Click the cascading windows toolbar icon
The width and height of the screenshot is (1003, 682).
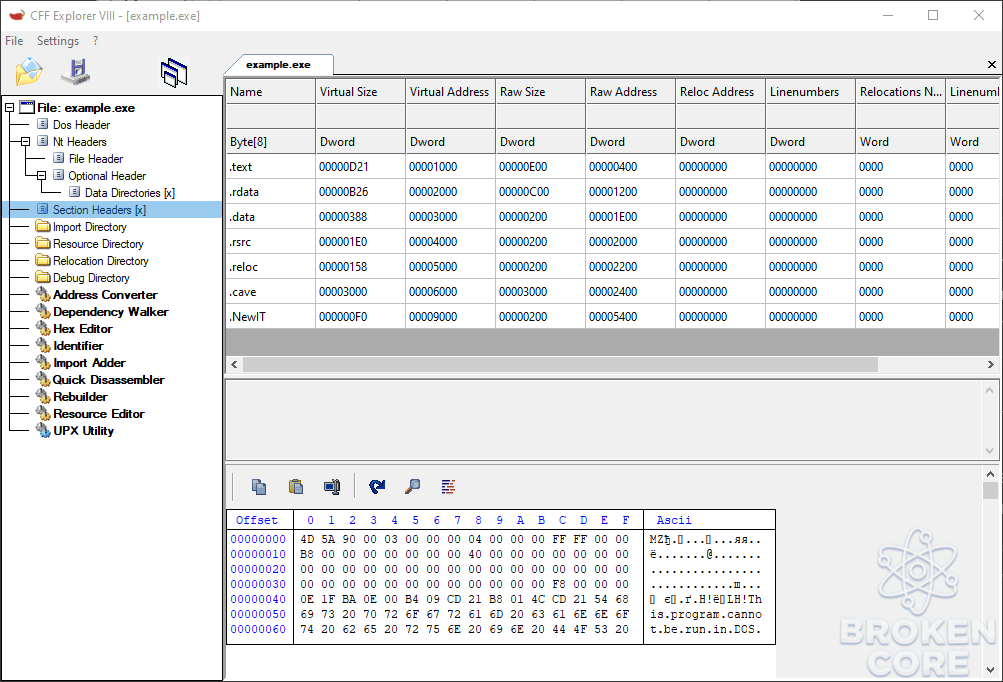174,72
